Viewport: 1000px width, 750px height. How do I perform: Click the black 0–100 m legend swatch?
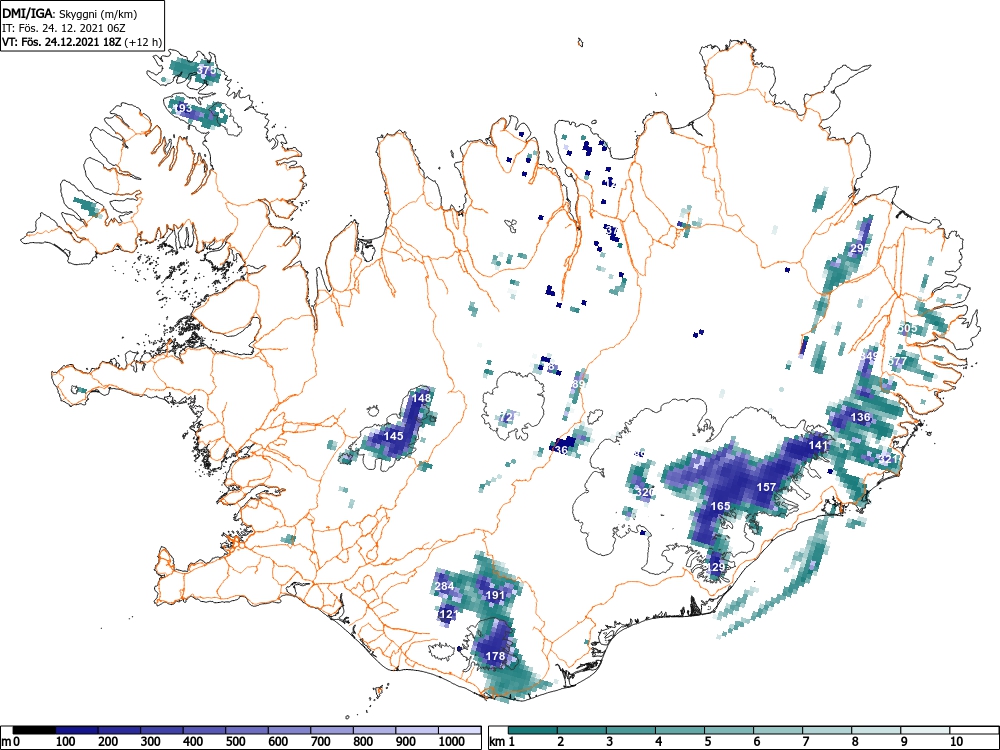pyautogui.click(x=34, y=730)
